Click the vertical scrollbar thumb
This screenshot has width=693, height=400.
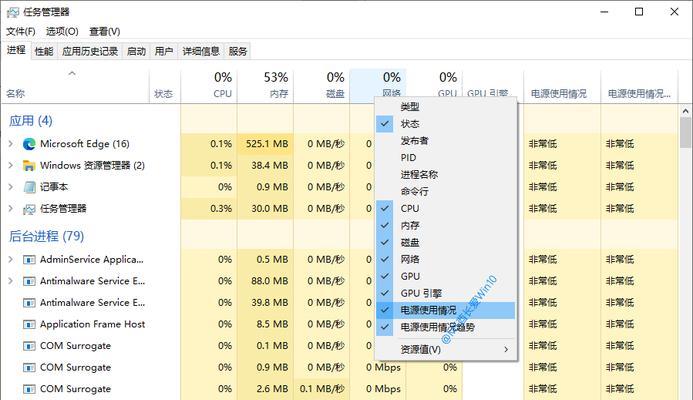pyautogui.click(x=685, y=133)
